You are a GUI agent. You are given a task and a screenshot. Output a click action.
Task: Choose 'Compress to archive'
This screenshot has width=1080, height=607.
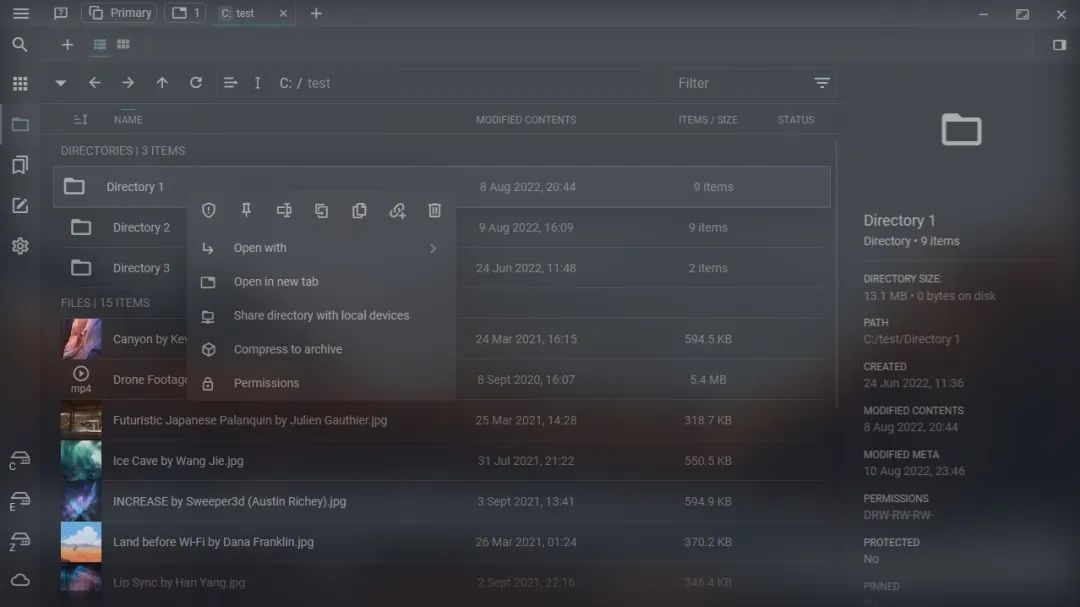pyautogui.click(x=321, y=349)
